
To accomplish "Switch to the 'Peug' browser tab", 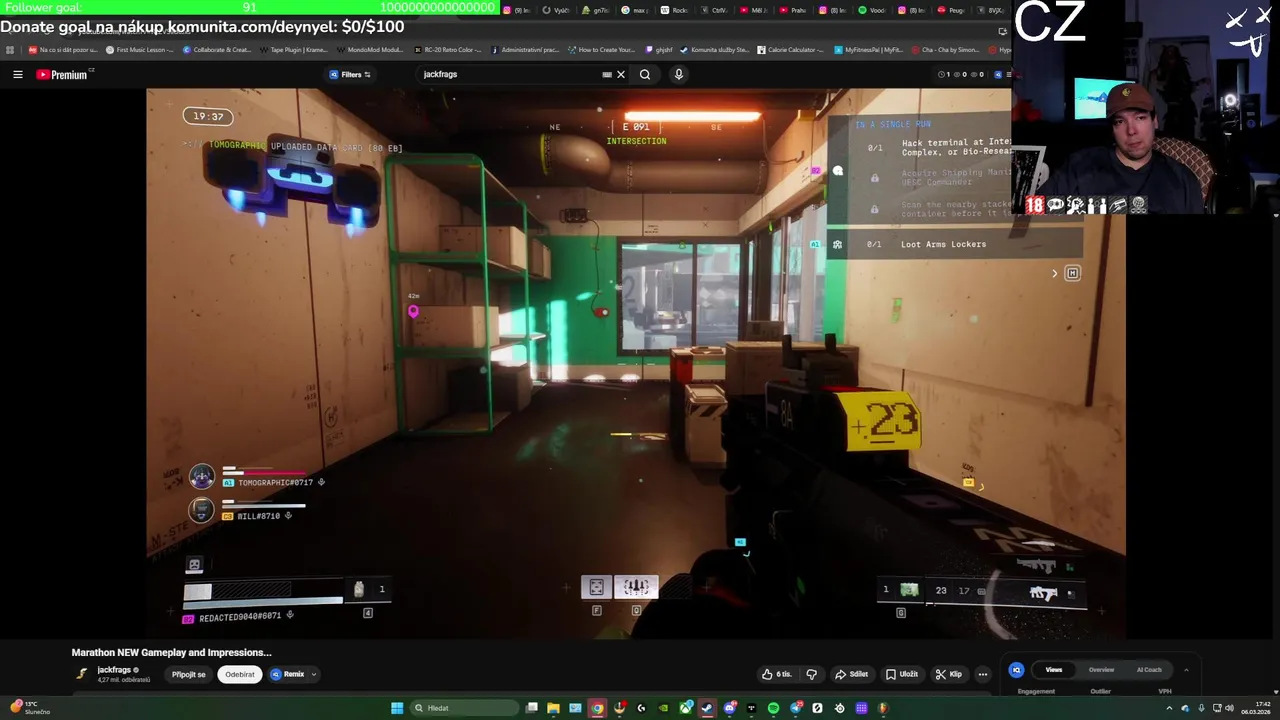I will (949, 10).
